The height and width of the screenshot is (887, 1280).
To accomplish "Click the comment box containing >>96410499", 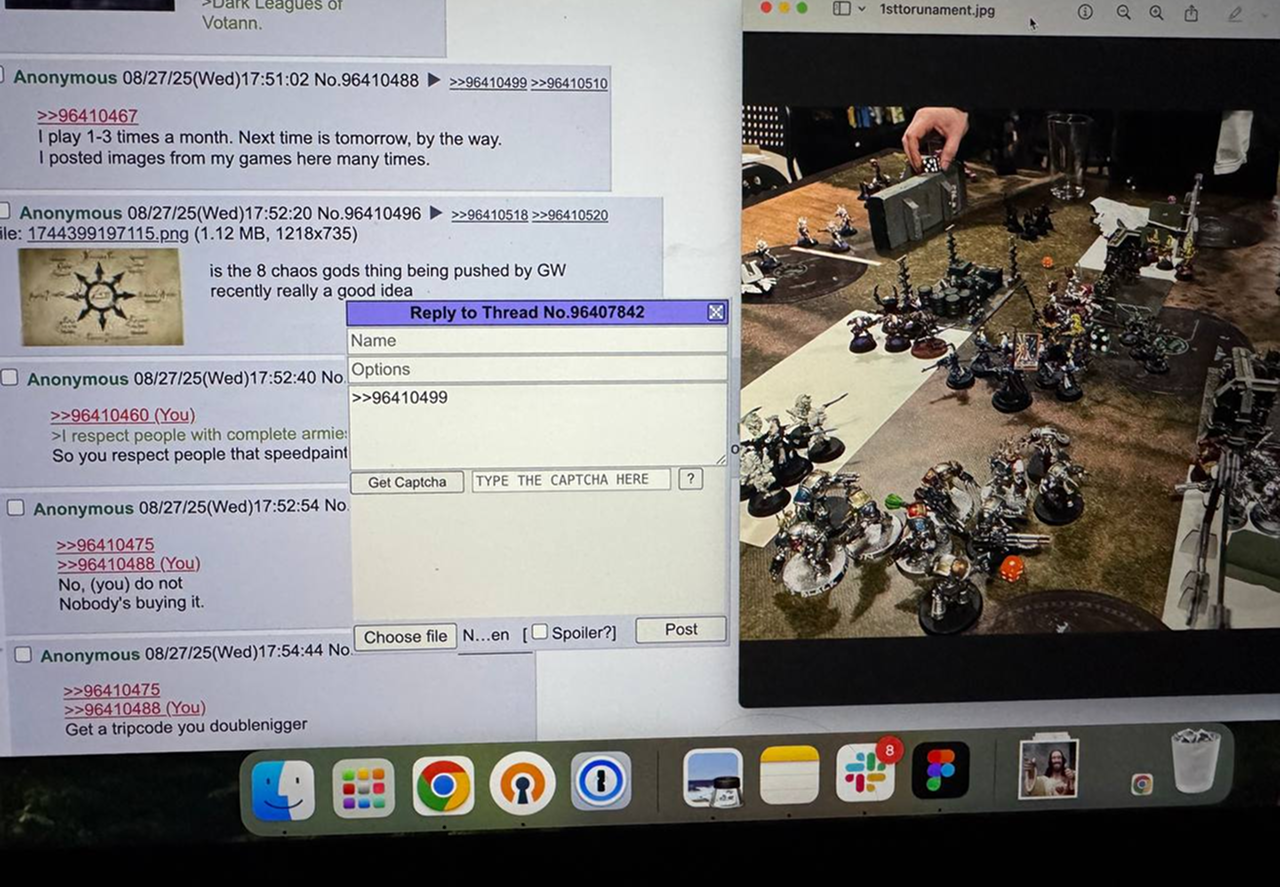I will [x=537, y=424].
